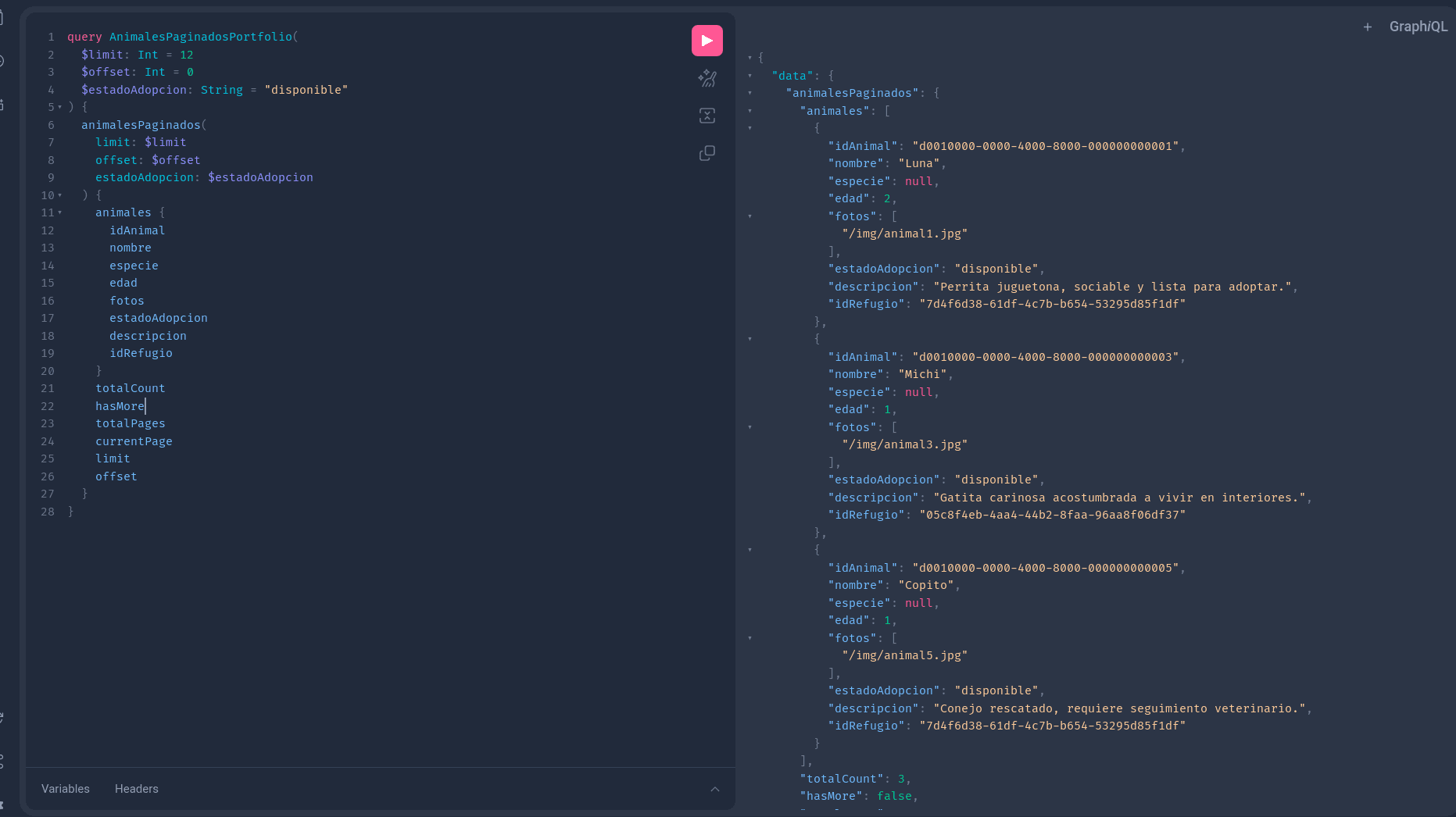Click the merge fragments icon
This screenshot has width=1456, height=817.
pos(707,116)
